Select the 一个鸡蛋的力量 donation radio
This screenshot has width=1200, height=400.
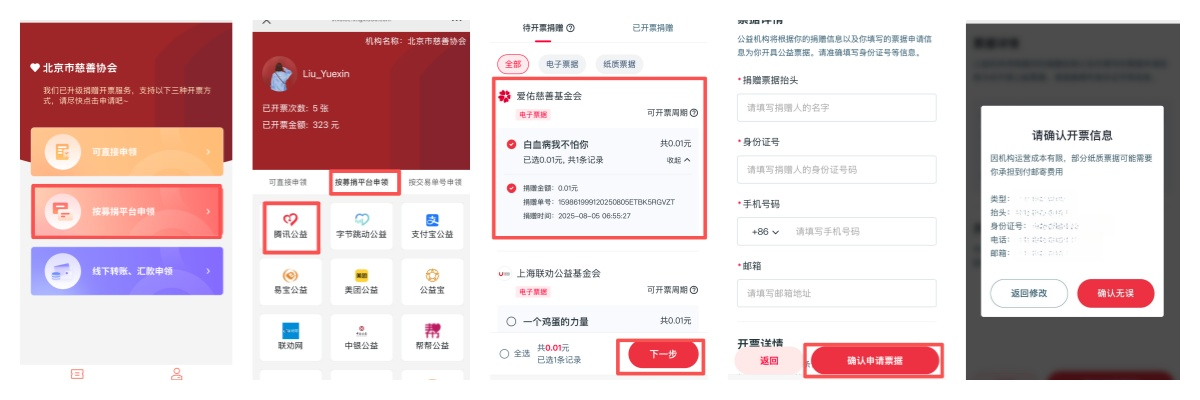click(x=511, y=321)
